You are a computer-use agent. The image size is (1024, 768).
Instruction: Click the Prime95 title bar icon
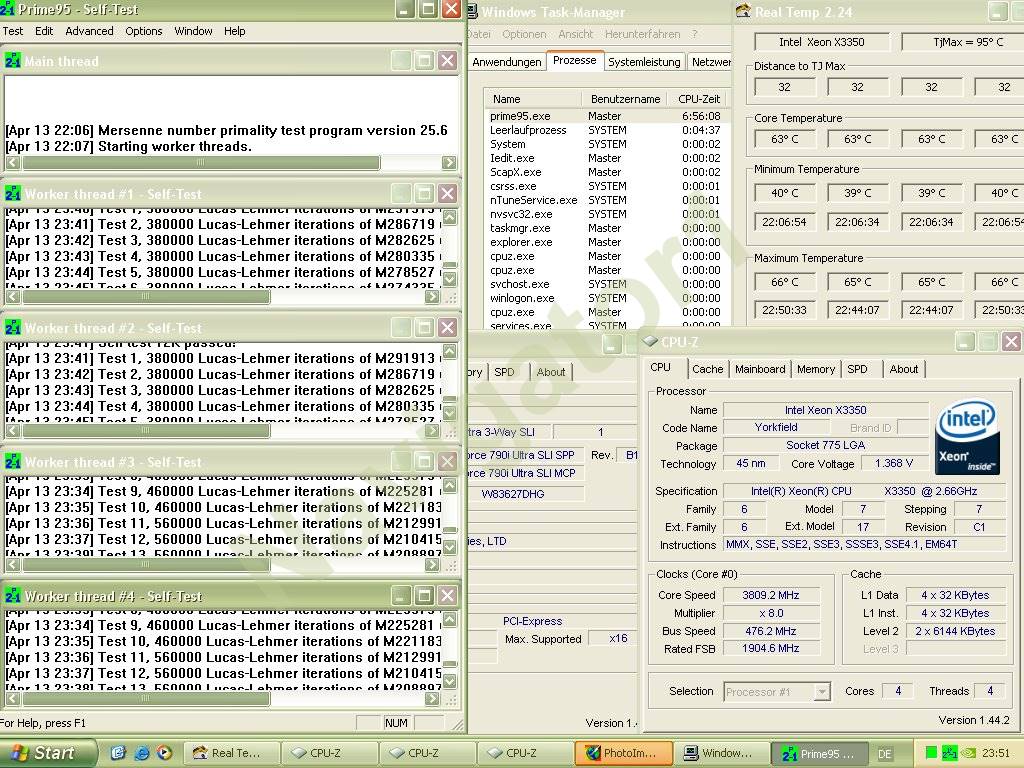point(7,9)
